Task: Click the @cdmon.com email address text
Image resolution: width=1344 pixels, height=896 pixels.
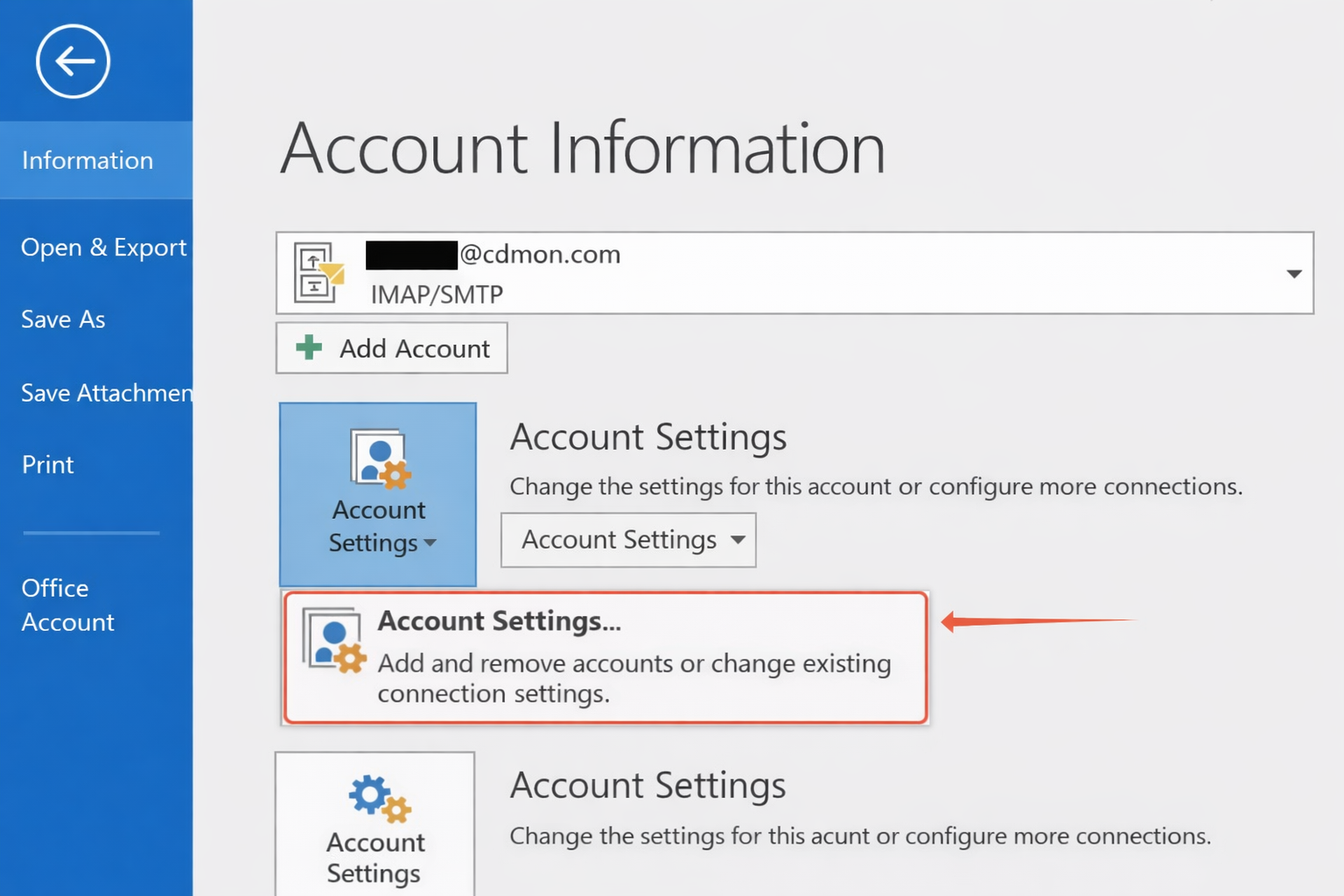Action: [539, 255]
